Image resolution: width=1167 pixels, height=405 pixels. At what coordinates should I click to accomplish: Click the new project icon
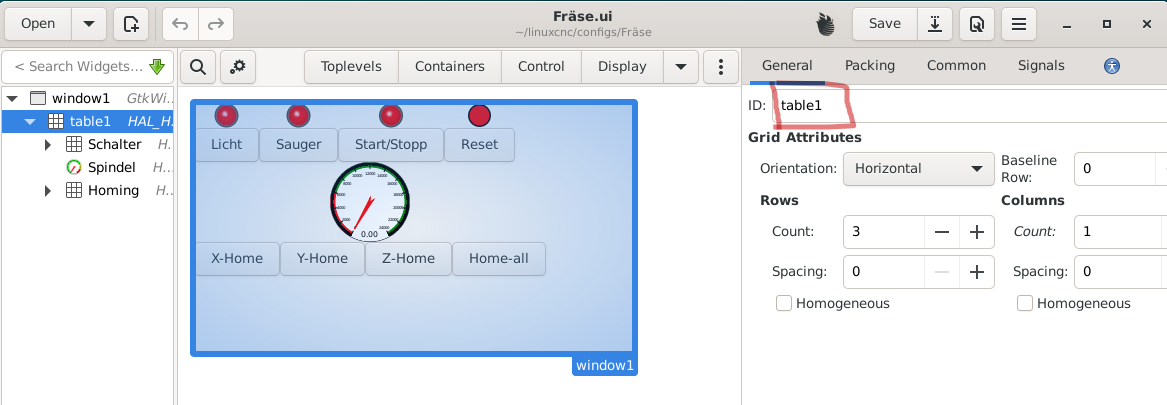point(131,24)
